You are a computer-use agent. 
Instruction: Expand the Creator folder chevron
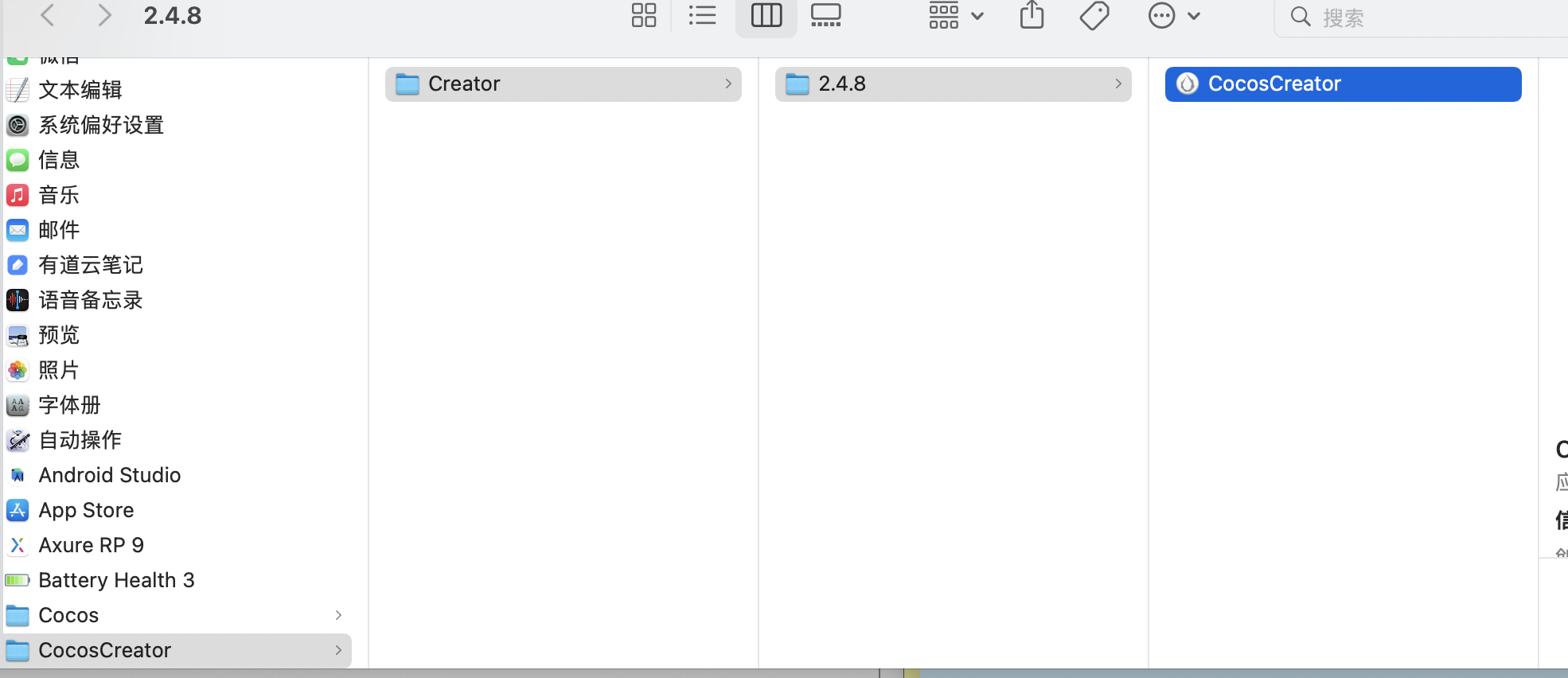728,84
